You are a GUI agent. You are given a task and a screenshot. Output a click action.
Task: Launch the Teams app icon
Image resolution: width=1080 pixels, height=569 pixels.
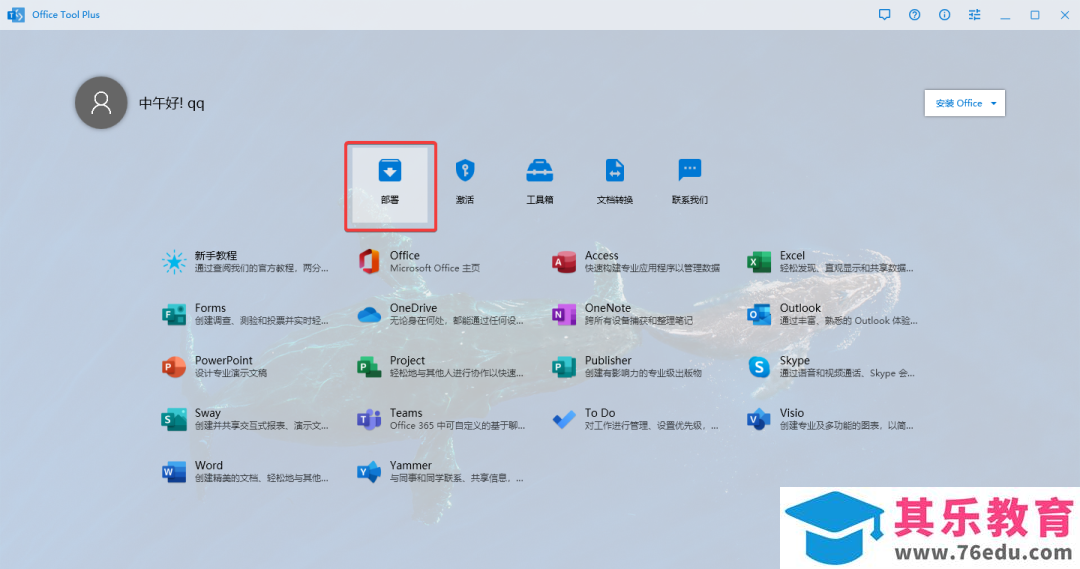pyautogui.click(x=369, y=419)
